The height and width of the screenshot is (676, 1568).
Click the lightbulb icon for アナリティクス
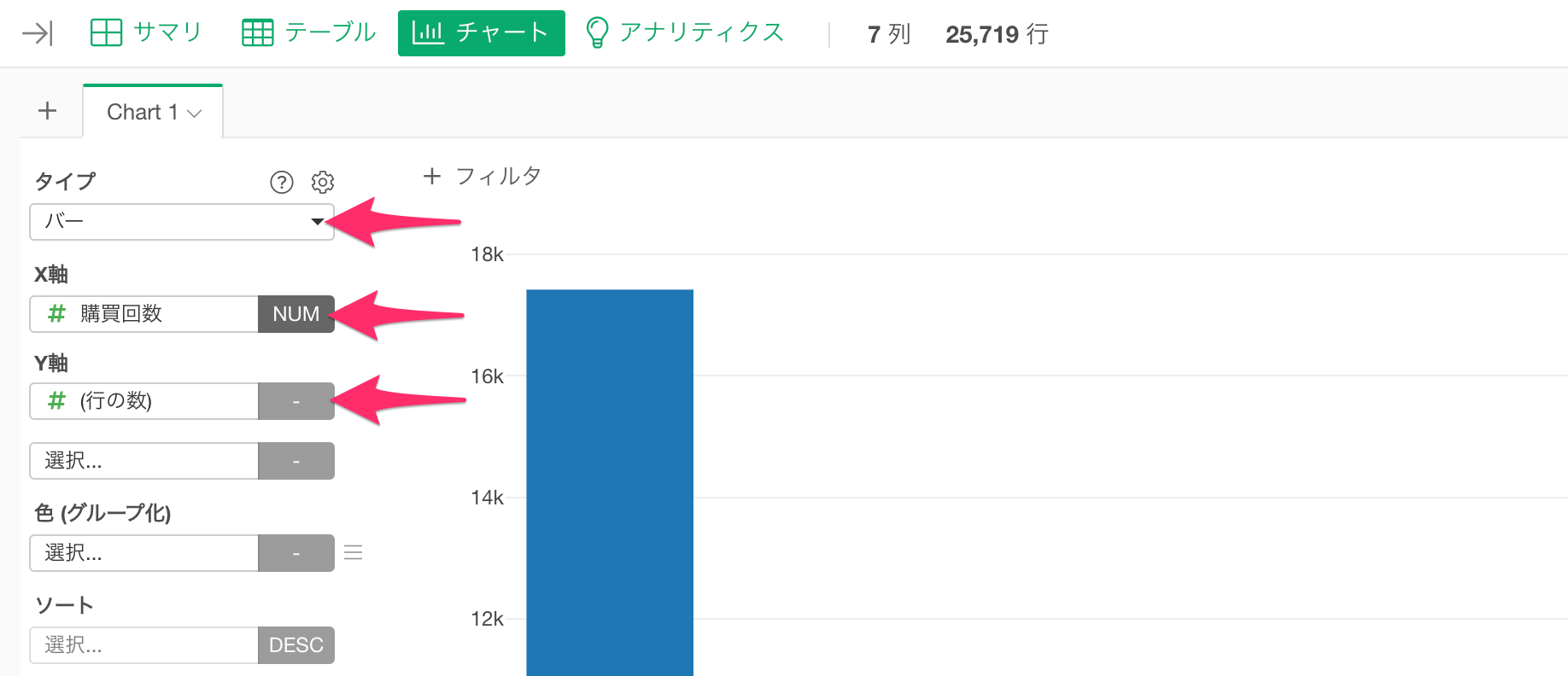point(597,33)
